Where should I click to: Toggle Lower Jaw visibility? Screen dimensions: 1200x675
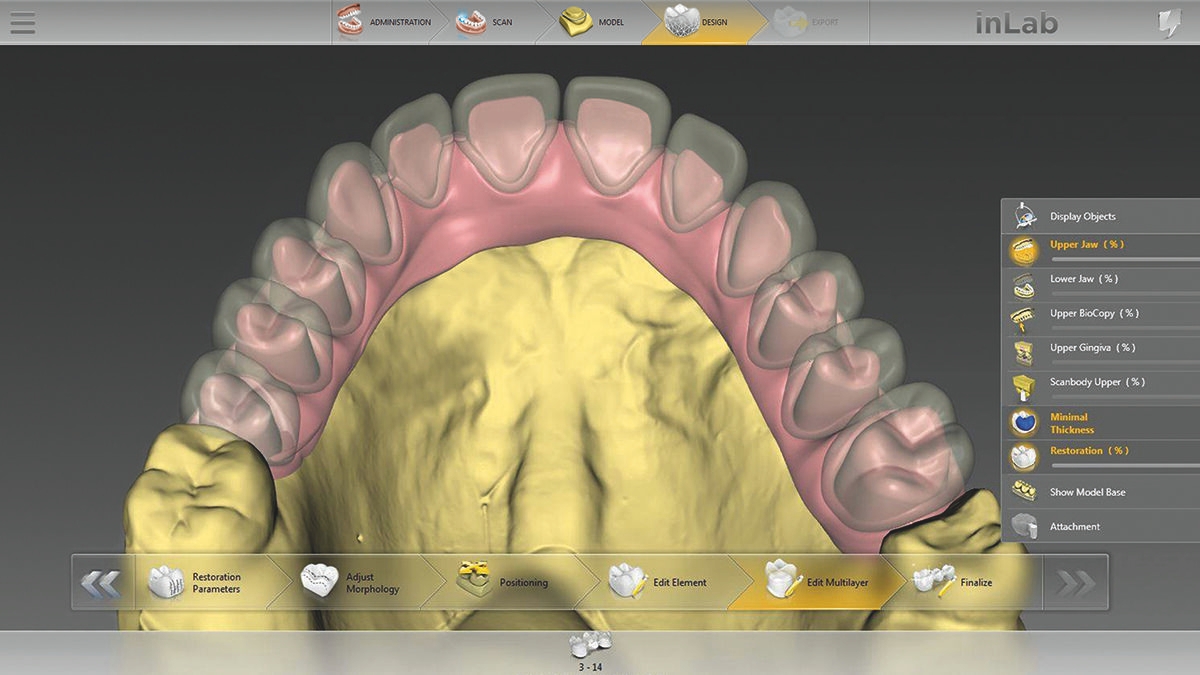pos(1023,282)
